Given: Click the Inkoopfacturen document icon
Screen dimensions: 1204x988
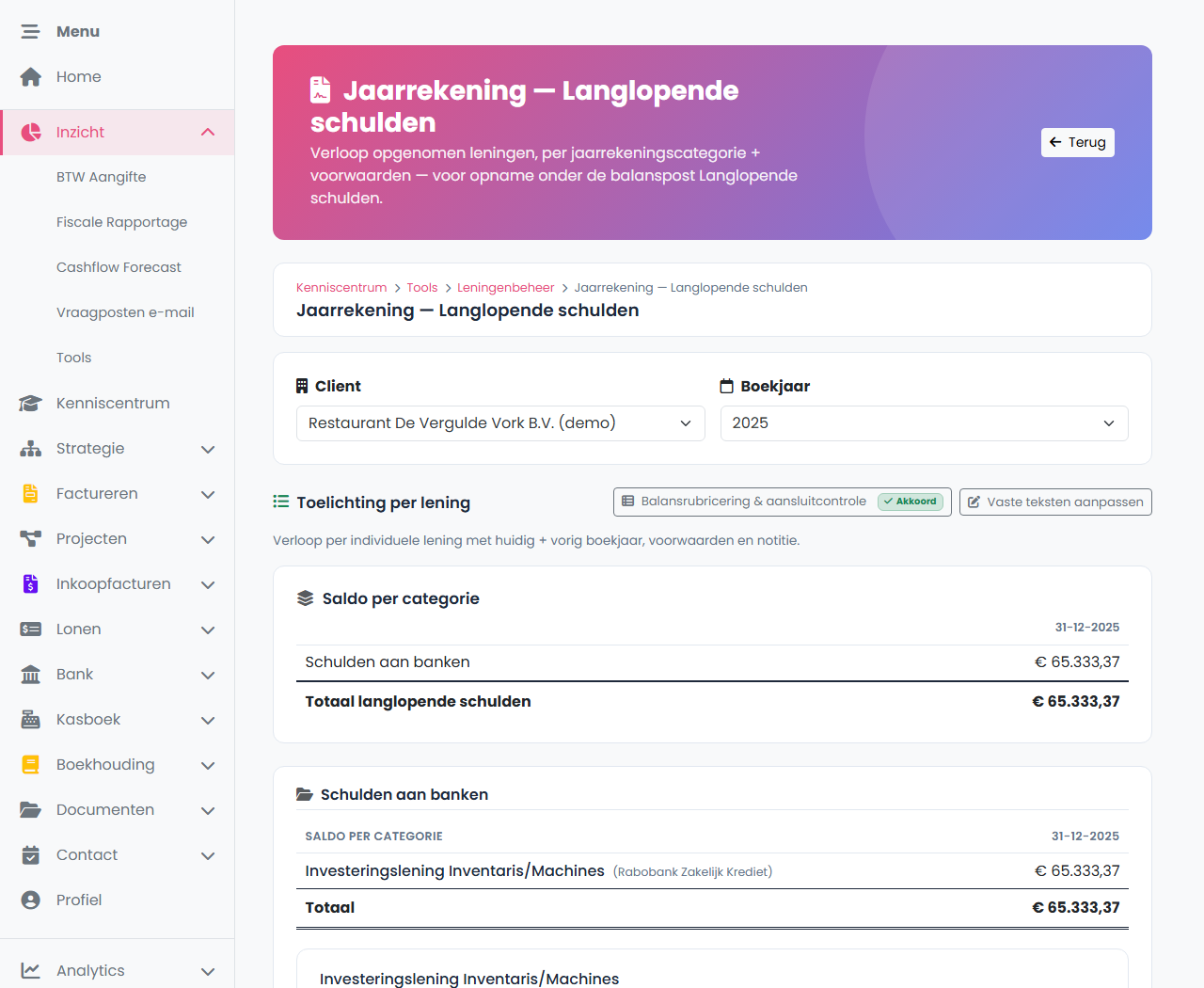Looking at the screenshot, I should click(31, 584).
